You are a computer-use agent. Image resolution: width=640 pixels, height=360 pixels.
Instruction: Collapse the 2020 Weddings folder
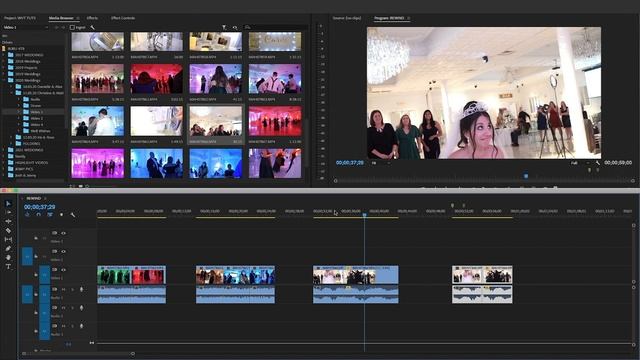4,80
